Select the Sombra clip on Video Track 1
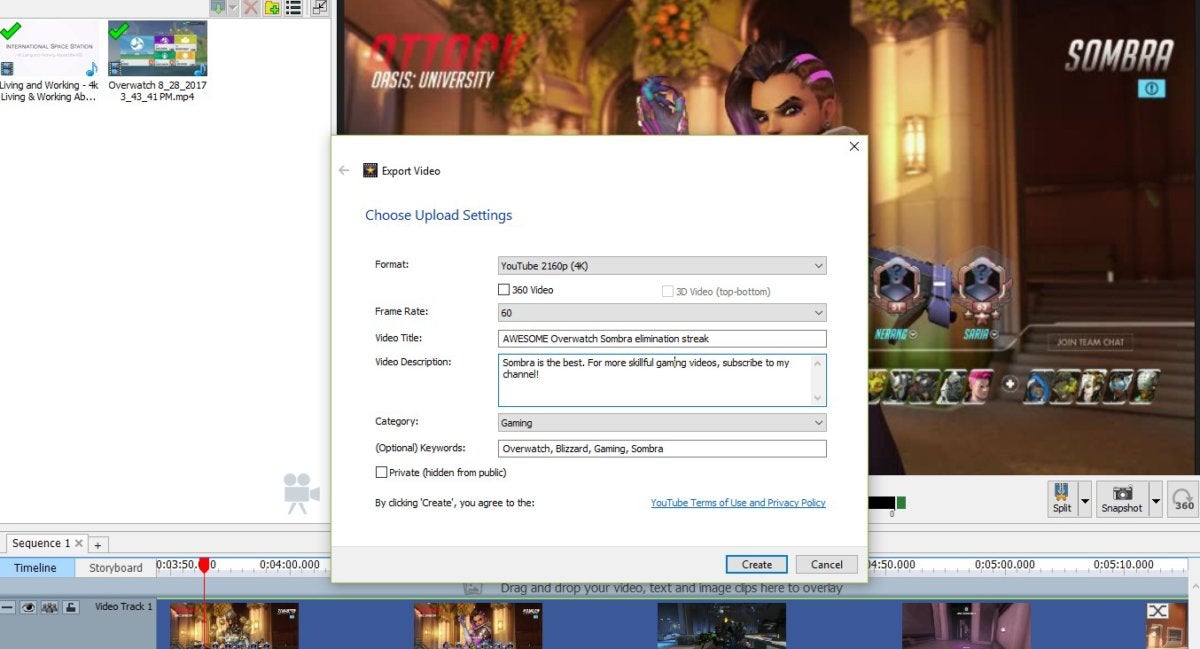 (x=478, y=625)
